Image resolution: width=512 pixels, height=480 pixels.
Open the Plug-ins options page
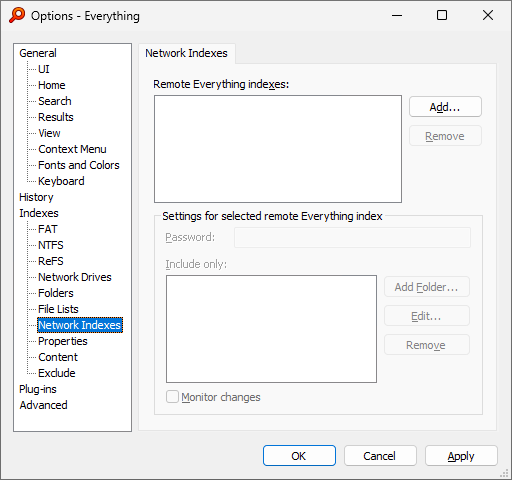(x=38, y=389)
